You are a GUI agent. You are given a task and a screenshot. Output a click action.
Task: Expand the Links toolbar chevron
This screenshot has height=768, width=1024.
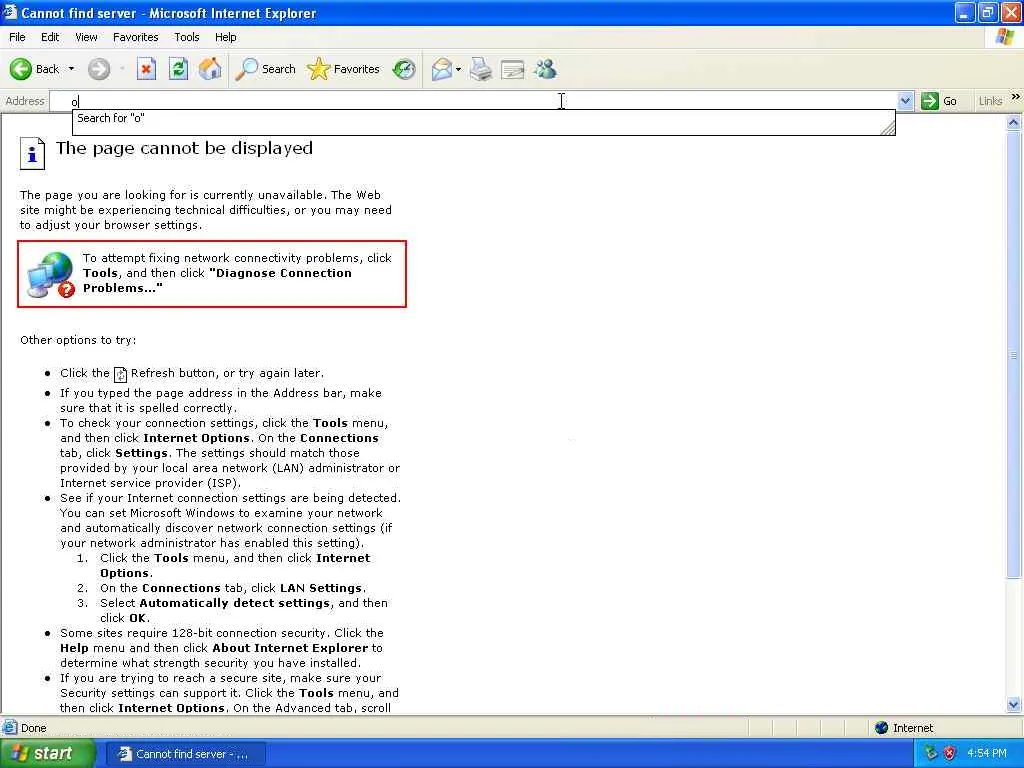tap(1016, 97)
